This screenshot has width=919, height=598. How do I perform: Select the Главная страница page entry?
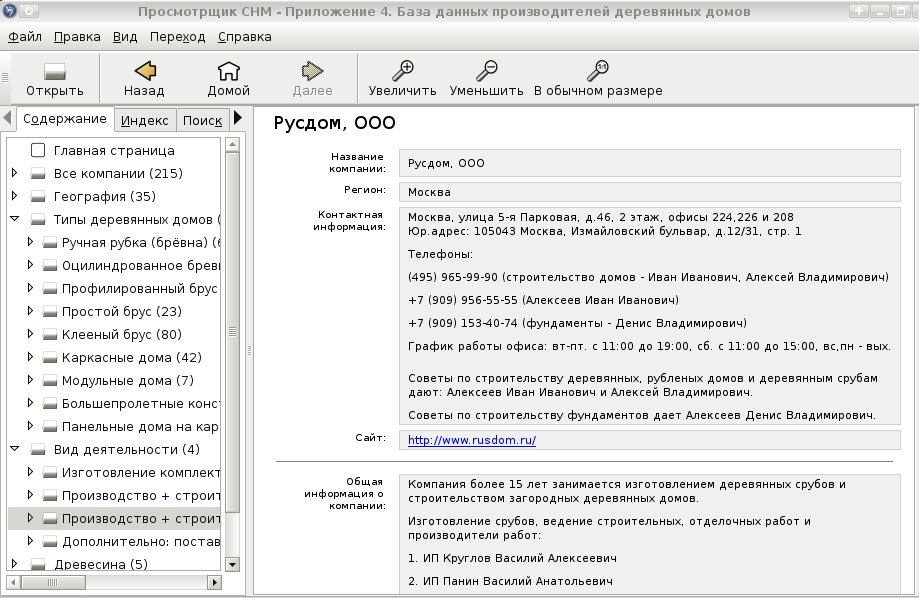[x=114, y=151]
